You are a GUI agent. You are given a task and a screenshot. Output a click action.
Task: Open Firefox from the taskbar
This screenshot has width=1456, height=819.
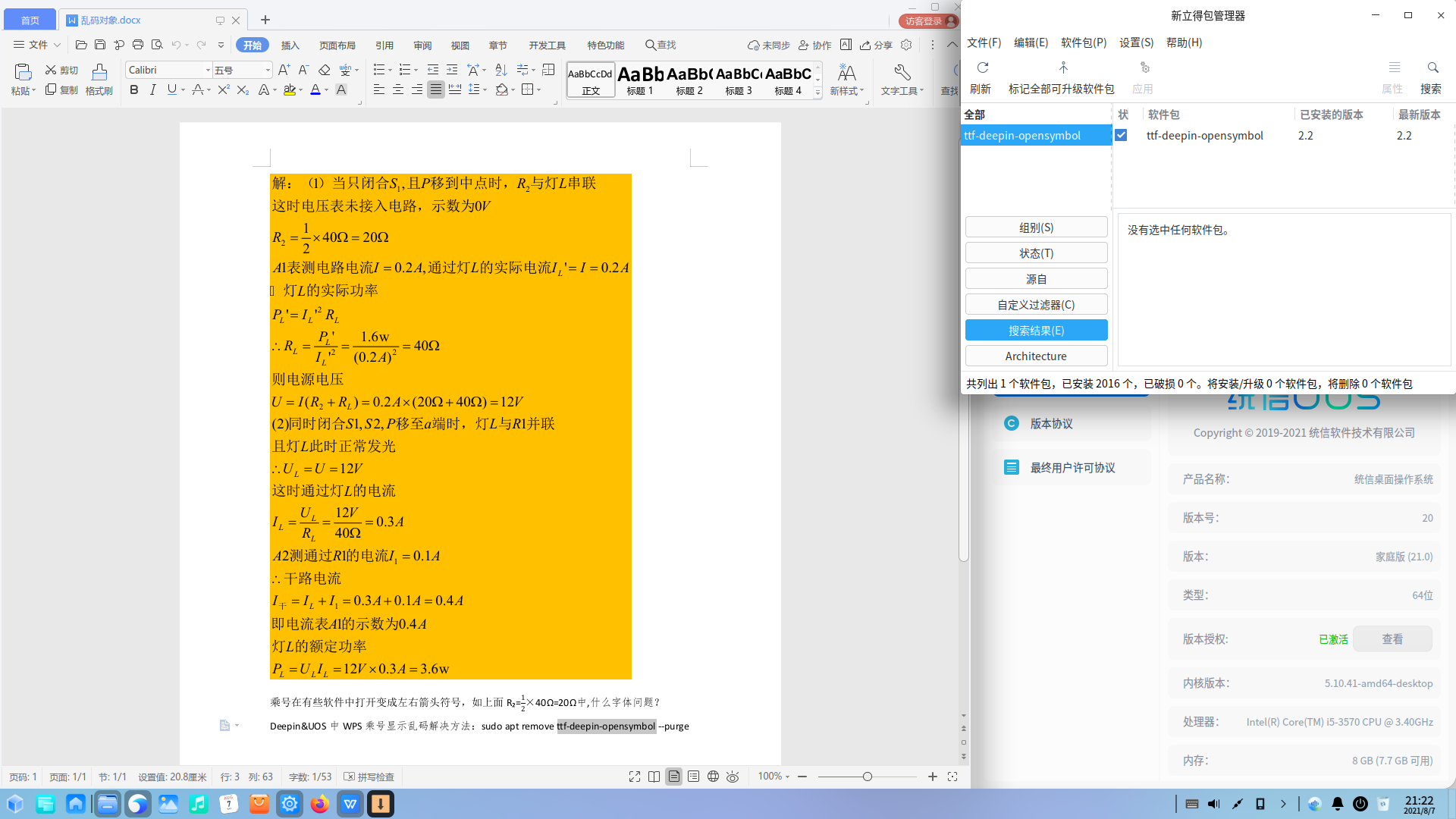[x=320, y=804]
